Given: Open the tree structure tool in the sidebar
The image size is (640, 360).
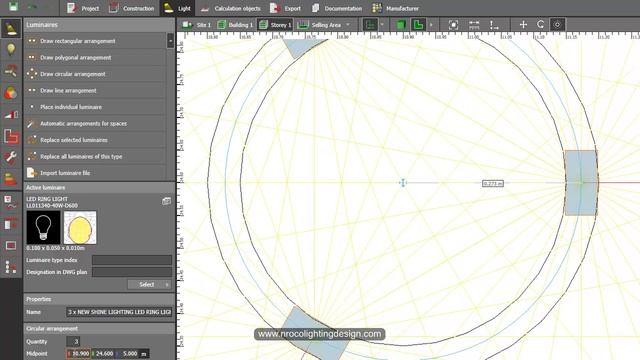Looking at the screenshot, I should pos(11,267).
